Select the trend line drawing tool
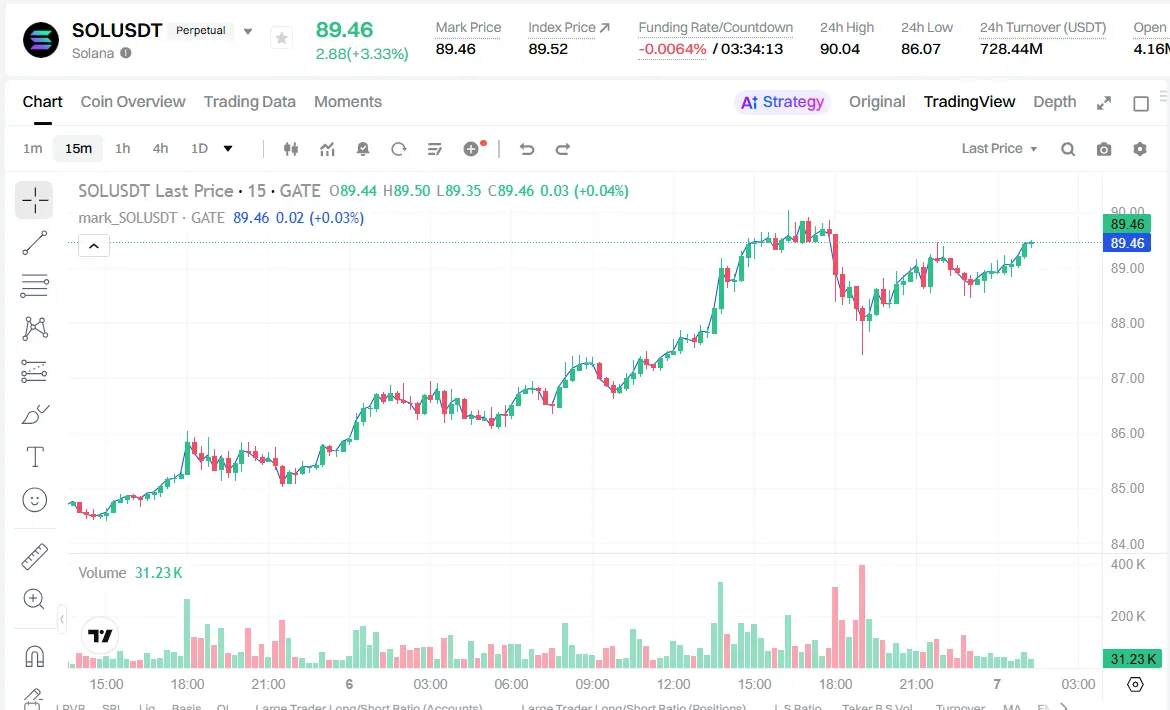Screen dimensions: 1170x710 pos(34,243)
